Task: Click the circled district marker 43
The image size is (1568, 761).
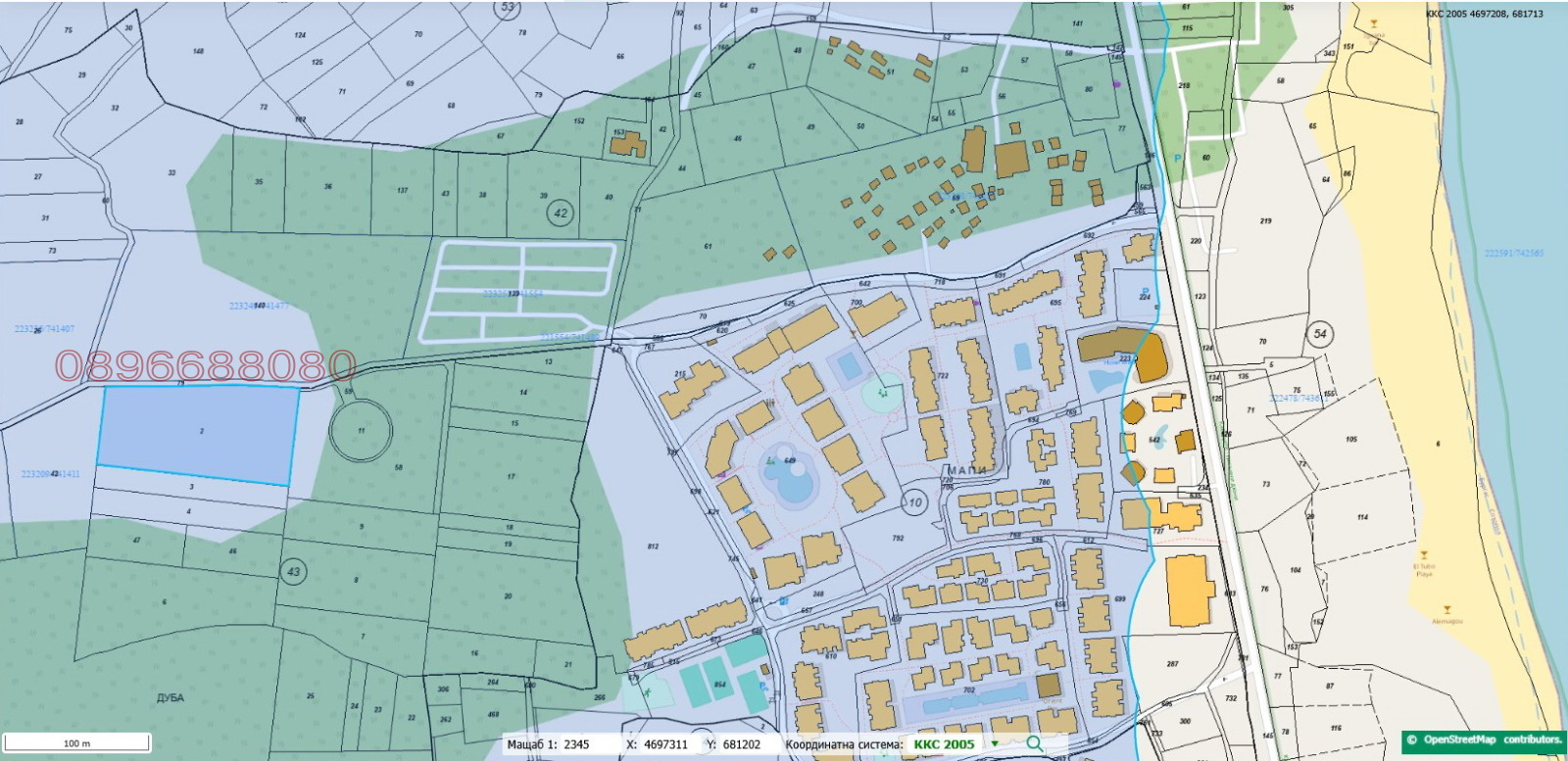Action: [293, 572]
